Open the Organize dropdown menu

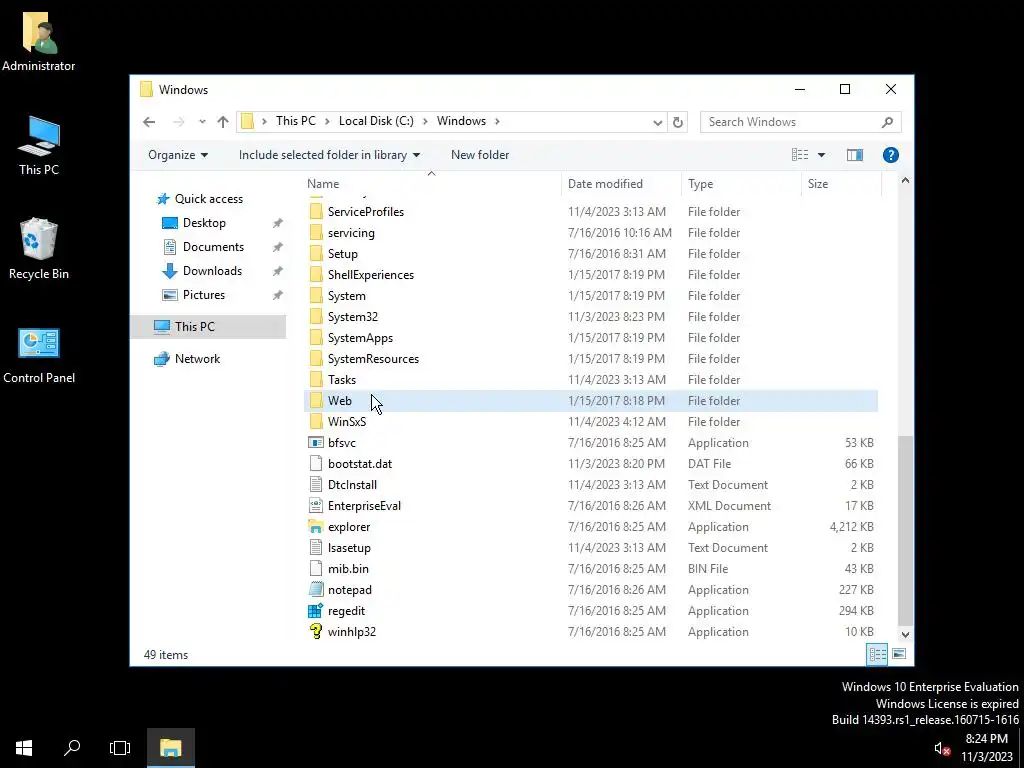click(178, 155)
